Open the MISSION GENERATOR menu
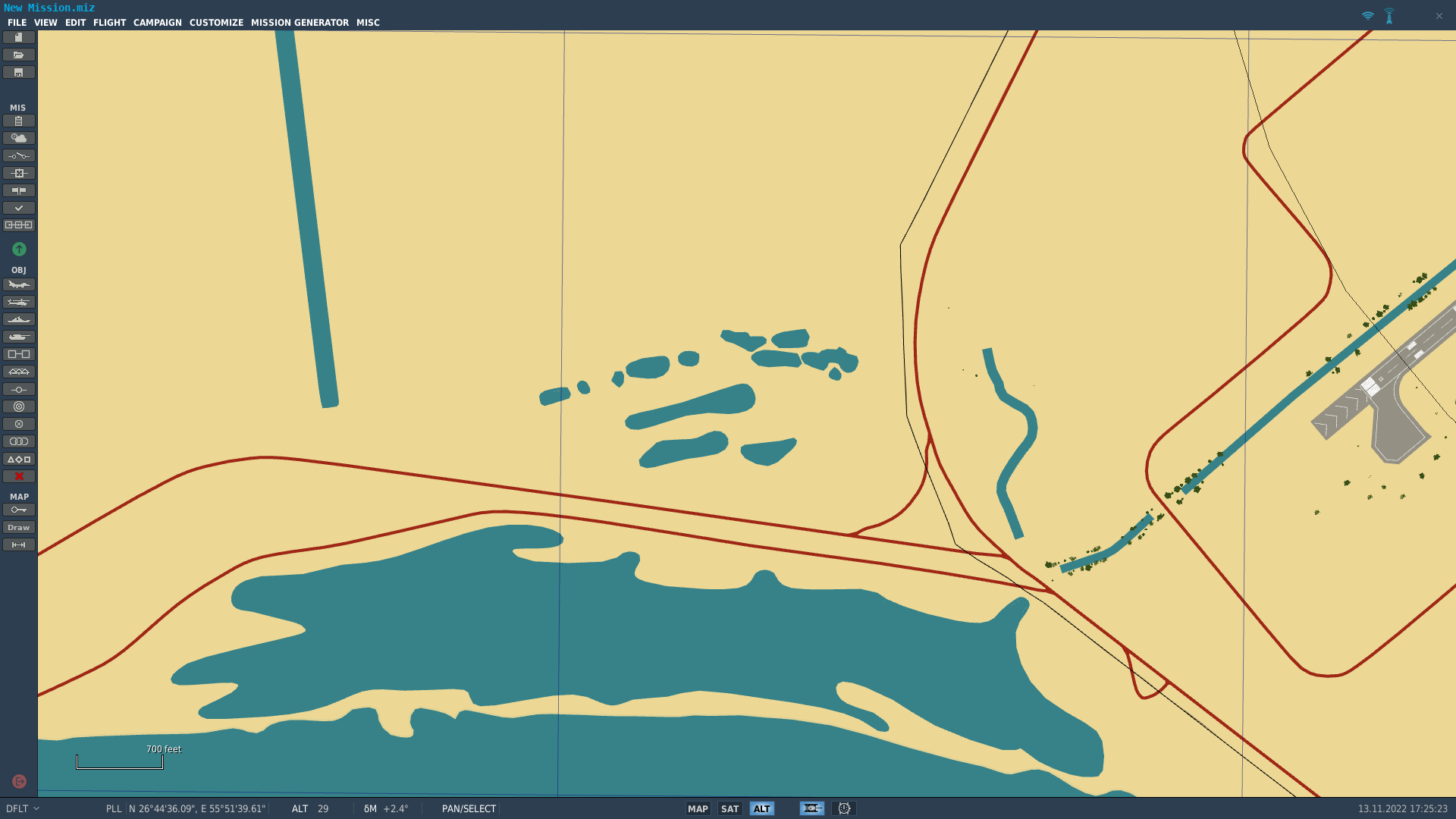This screenshot has width=1456, height=819. click(x=300, y=23)
